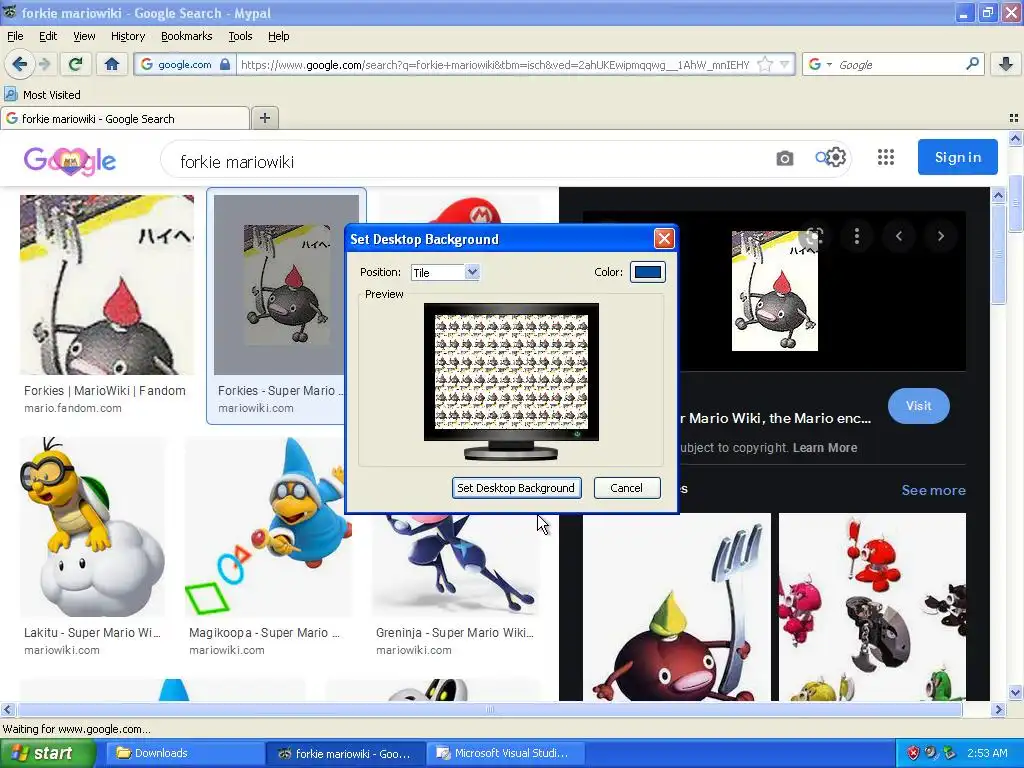Click the Learn More link
This screenshot has width=1024, height=768.
[825, 447]
